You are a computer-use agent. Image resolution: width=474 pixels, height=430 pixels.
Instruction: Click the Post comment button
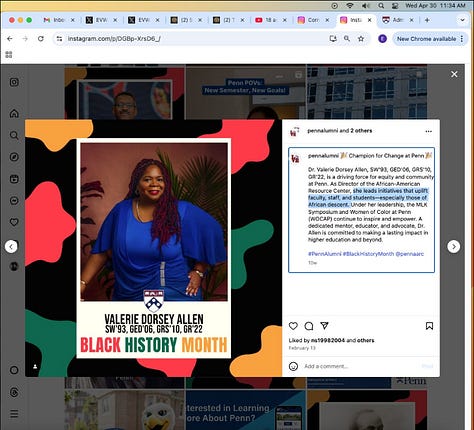click(427, 366)
